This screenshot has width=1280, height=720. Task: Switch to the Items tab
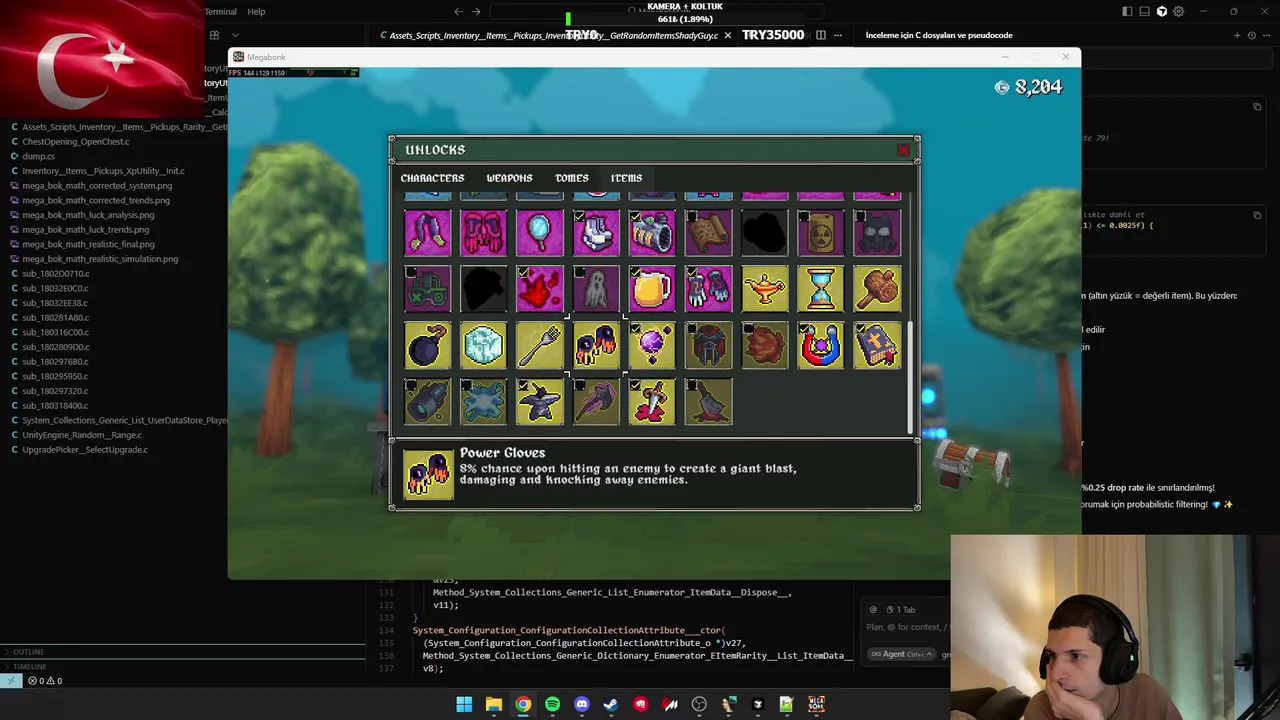[626, 178]
